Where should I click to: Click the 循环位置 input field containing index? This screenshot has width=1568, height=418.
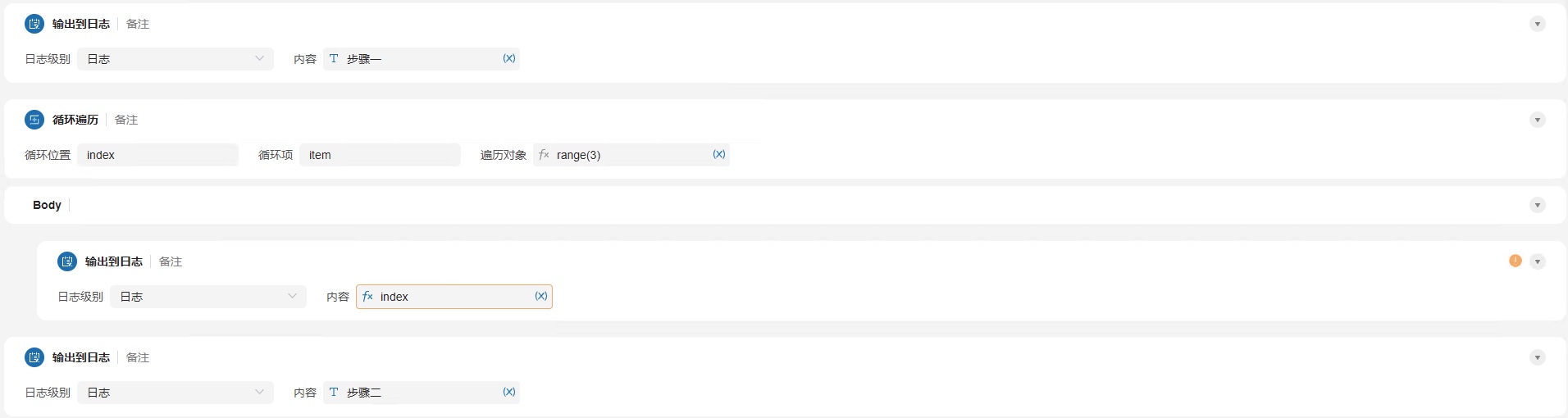click(x=157, y=155)
